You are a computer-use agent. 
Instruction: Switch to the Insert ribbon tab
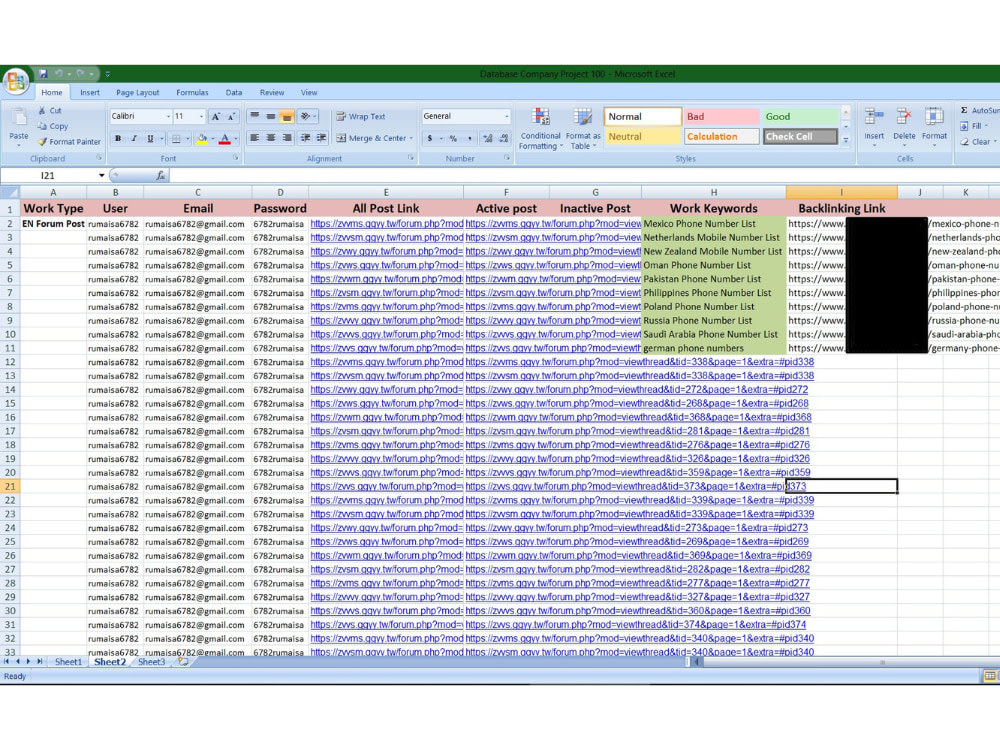[x=89, y=92]
